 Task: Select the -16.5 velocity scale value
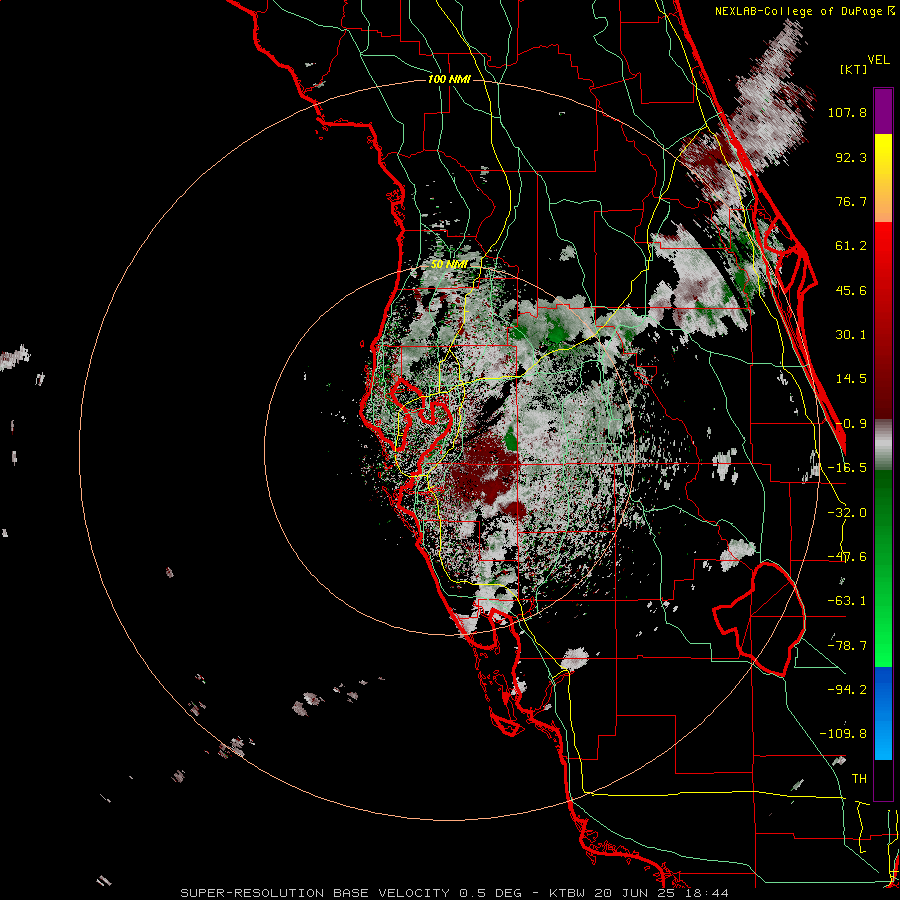(847, 468)
